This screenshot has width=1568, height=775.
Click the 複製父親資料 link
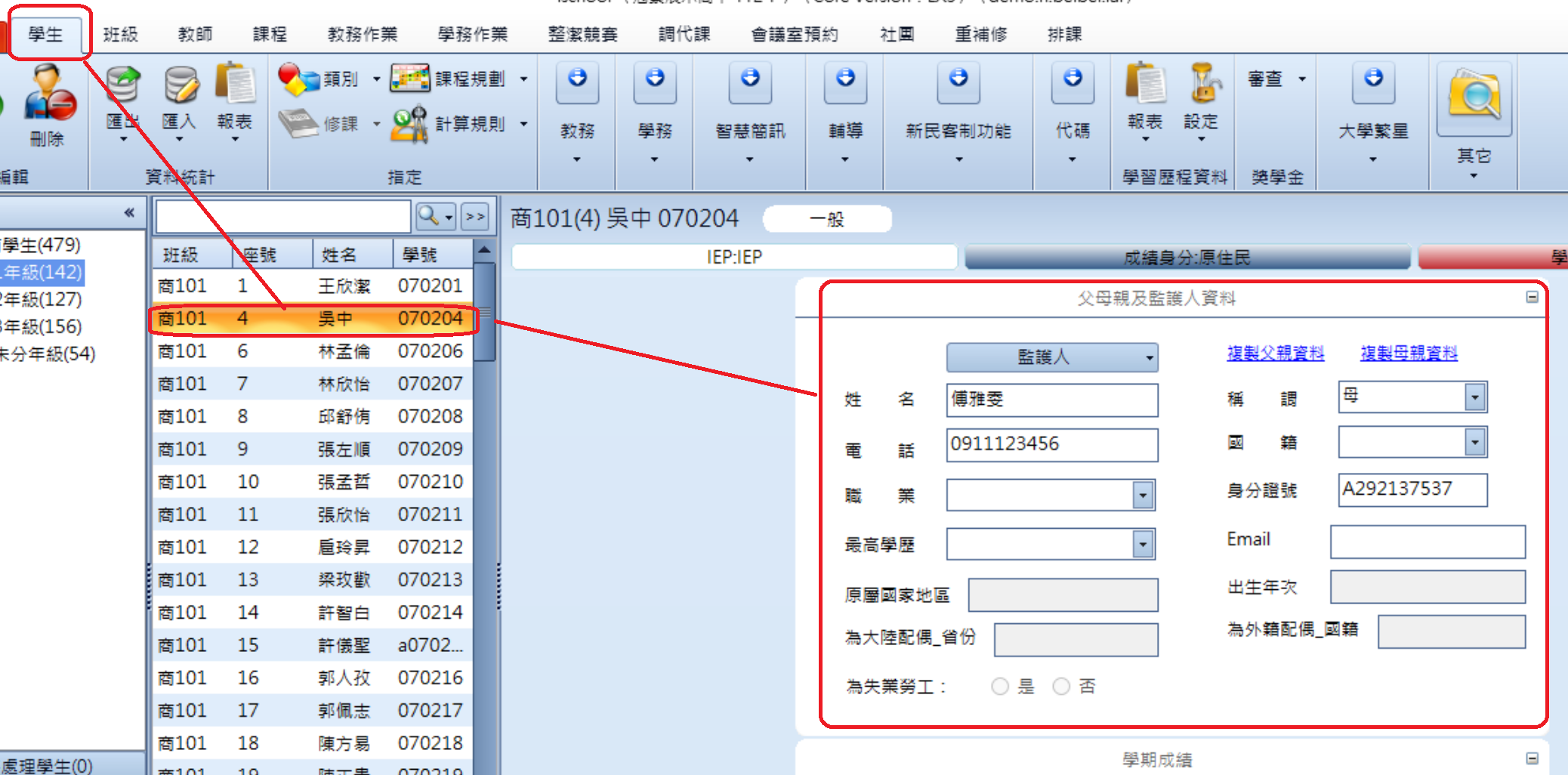(1275, 353)
